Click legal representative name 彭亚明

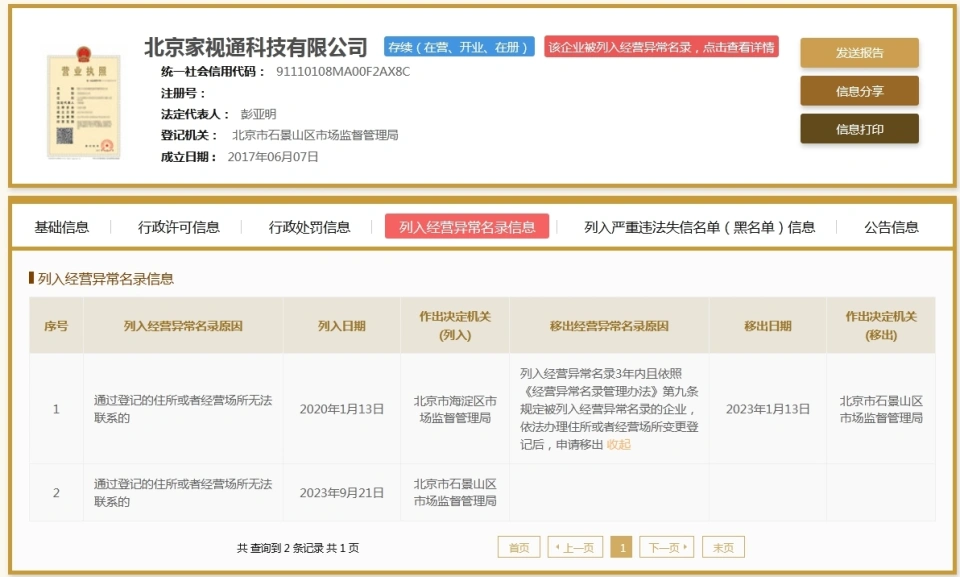click(258, 114)
